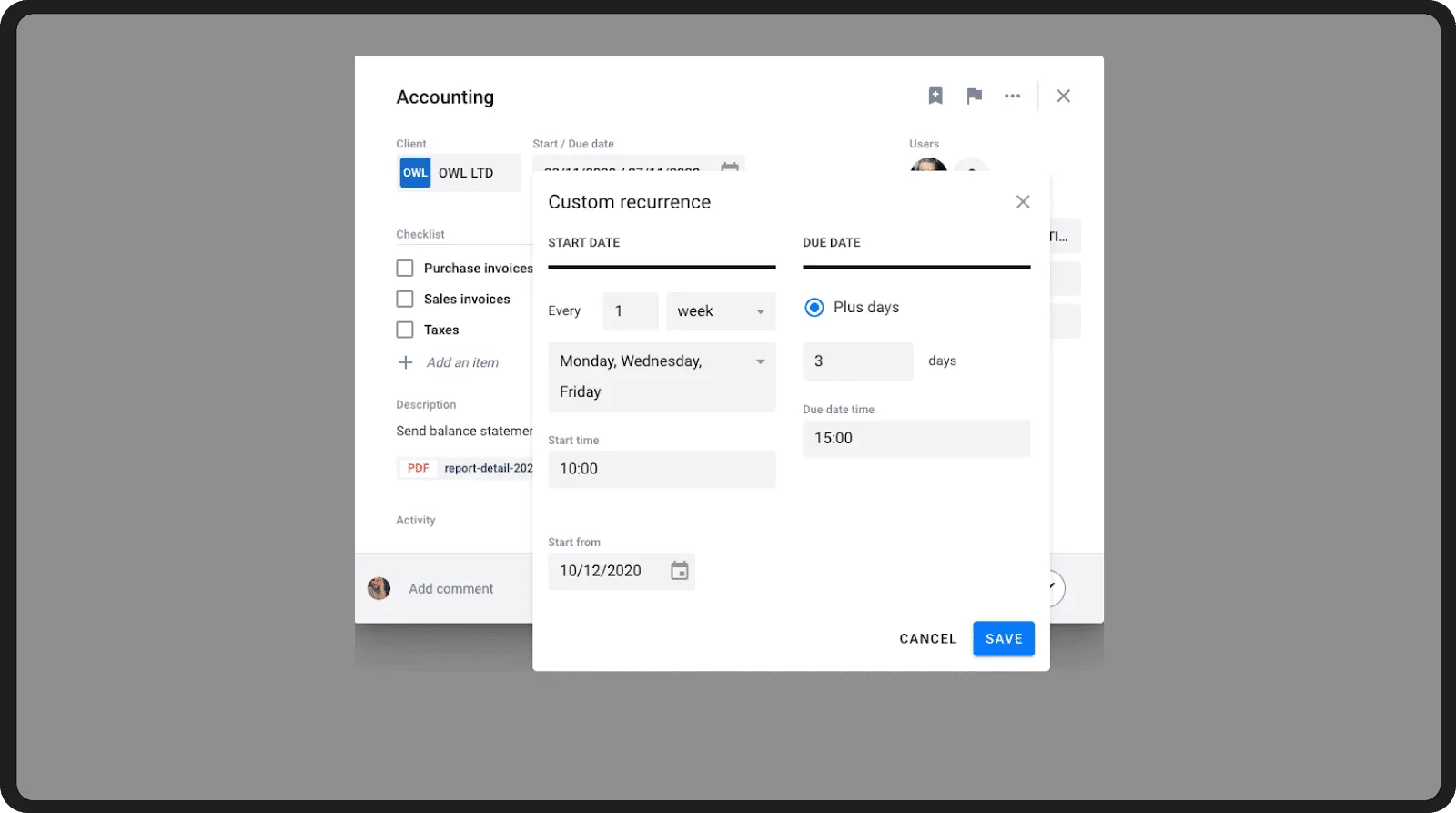Click the plus icon beside Add an item
The image size is (1456, 813).
pos(406,362)
